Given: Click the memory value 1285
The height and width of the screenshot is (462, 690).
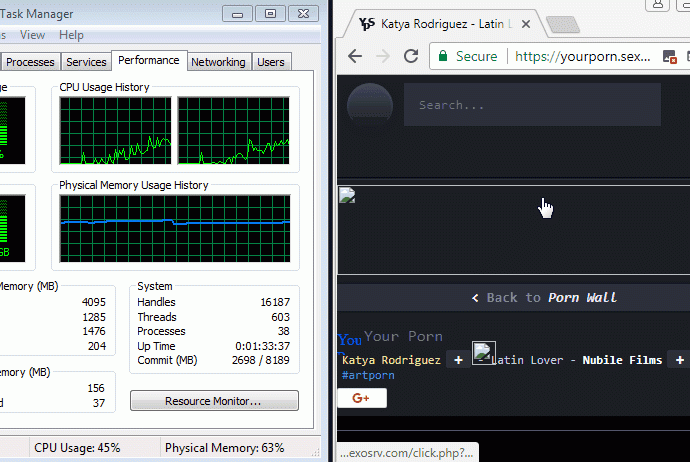Looking at the screenshot, I should click(94, 317).
